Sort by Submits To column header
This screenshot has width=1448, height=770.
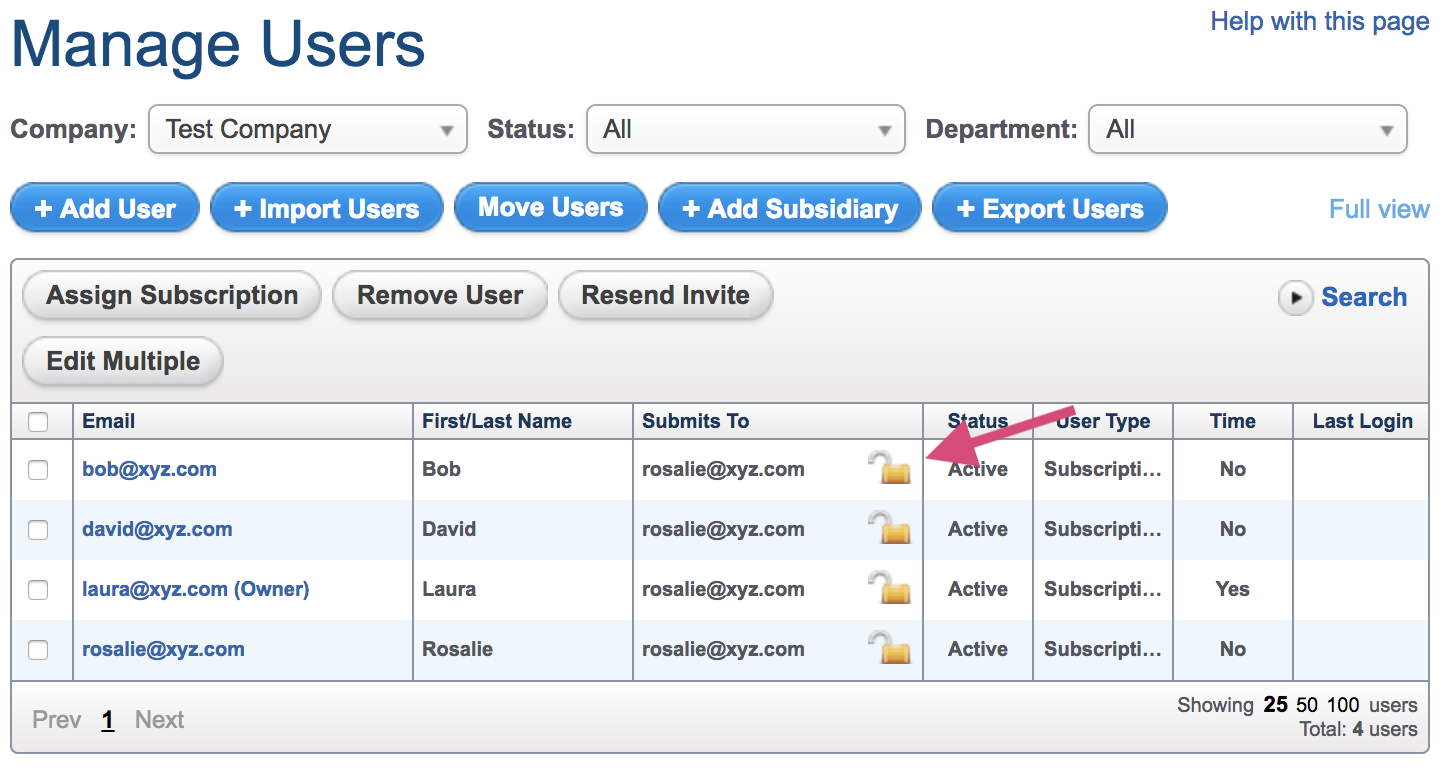695,421
